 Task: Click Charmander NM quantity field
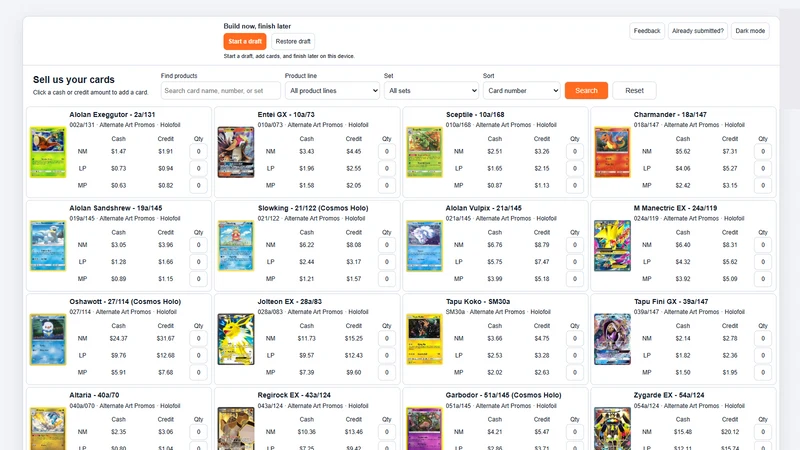click(763, 152)
